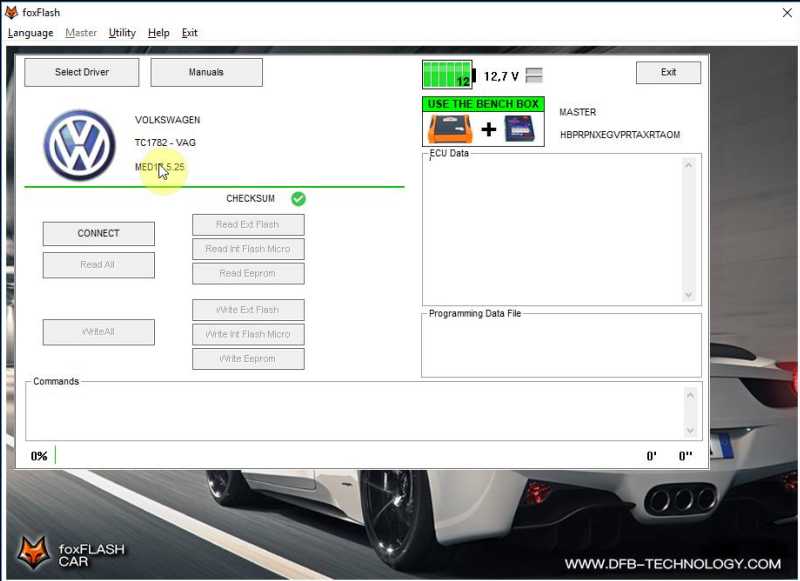The height and width of the screenshot is (581, 800).
Task: Click inside the Programming Data File field
Action: pos(560,347)
